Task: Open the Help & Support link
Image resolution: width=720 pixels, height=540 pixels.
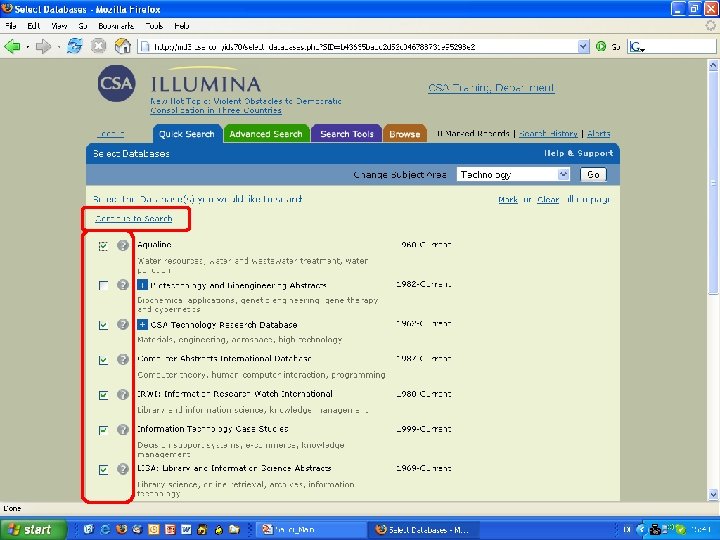Action: coord(579,153)
